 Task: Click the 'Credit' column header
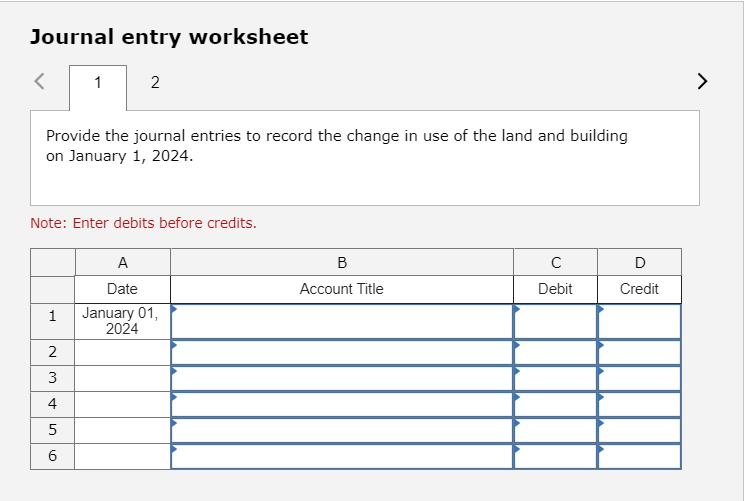tap(639, 289)
